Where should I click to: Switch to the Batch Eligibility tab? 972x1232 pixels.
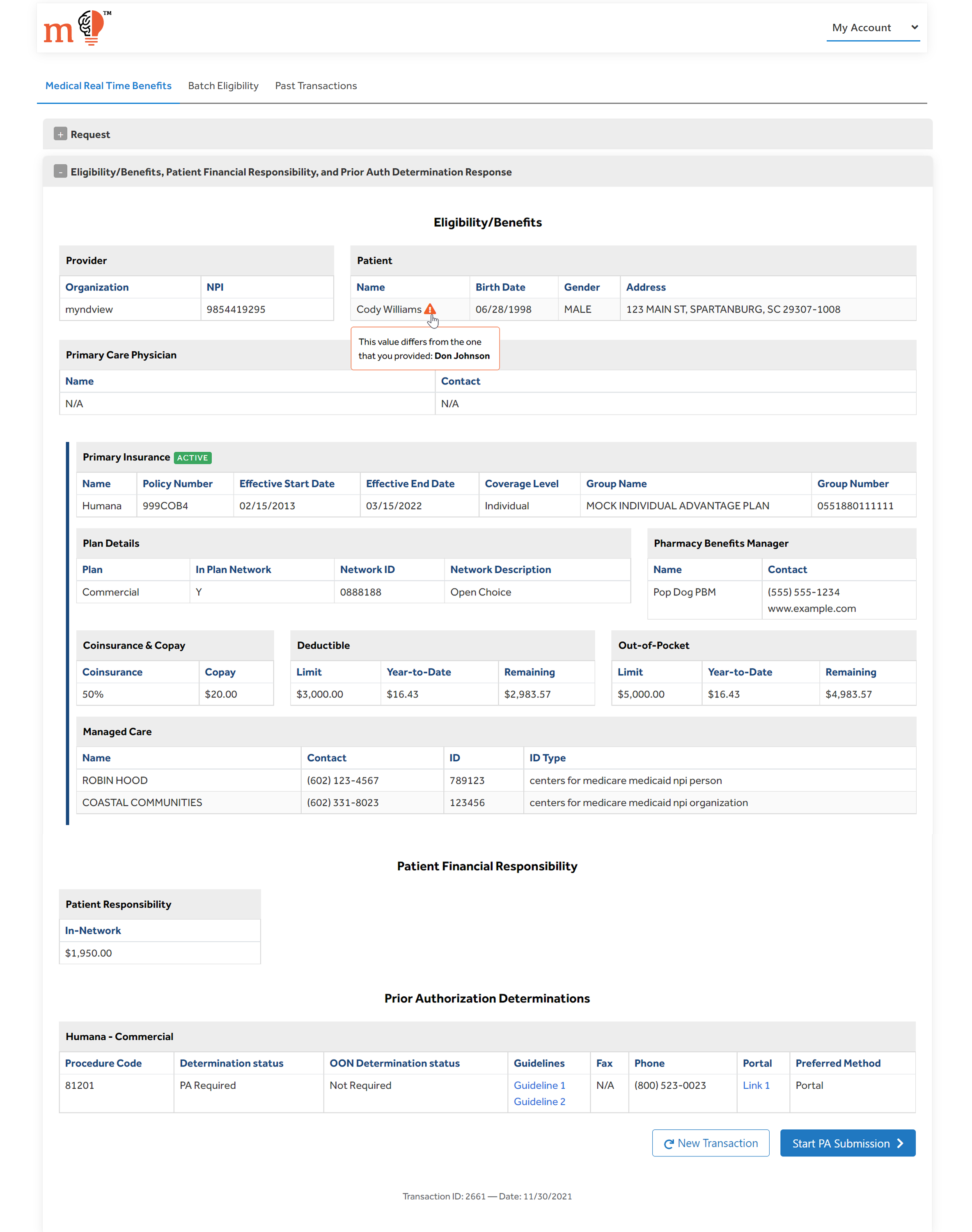click(x=223, y=86)
